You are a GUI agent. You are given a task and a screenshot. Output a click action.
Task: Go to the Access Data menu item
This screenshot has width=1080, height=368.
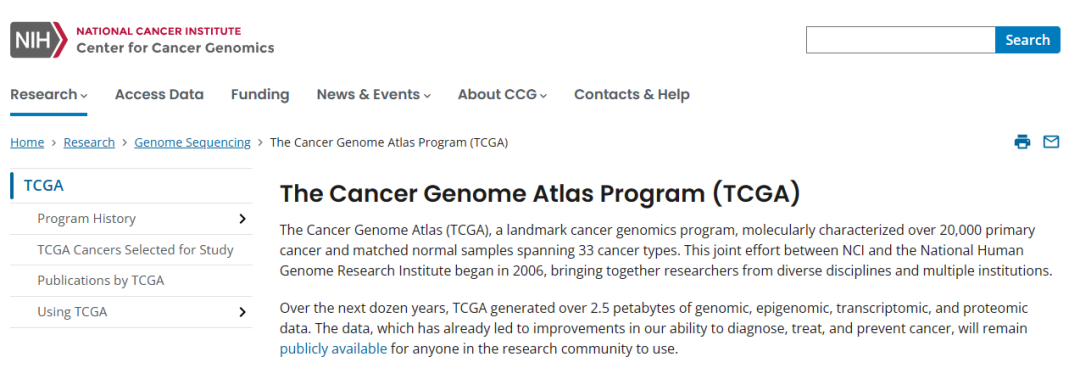click(159, 94)
